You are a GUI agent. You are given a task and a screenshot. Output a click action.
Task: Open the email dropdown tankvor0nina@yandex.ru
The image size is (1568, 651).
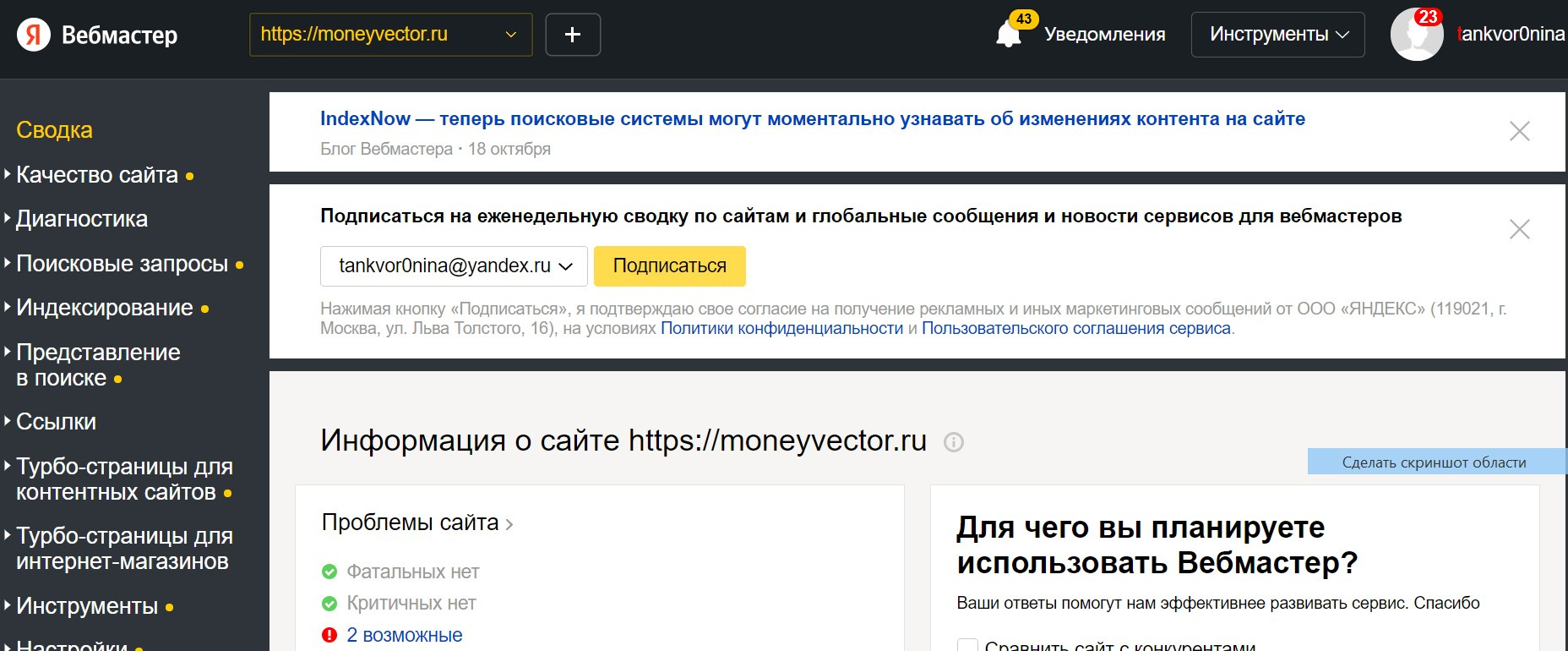coord(455,266)
